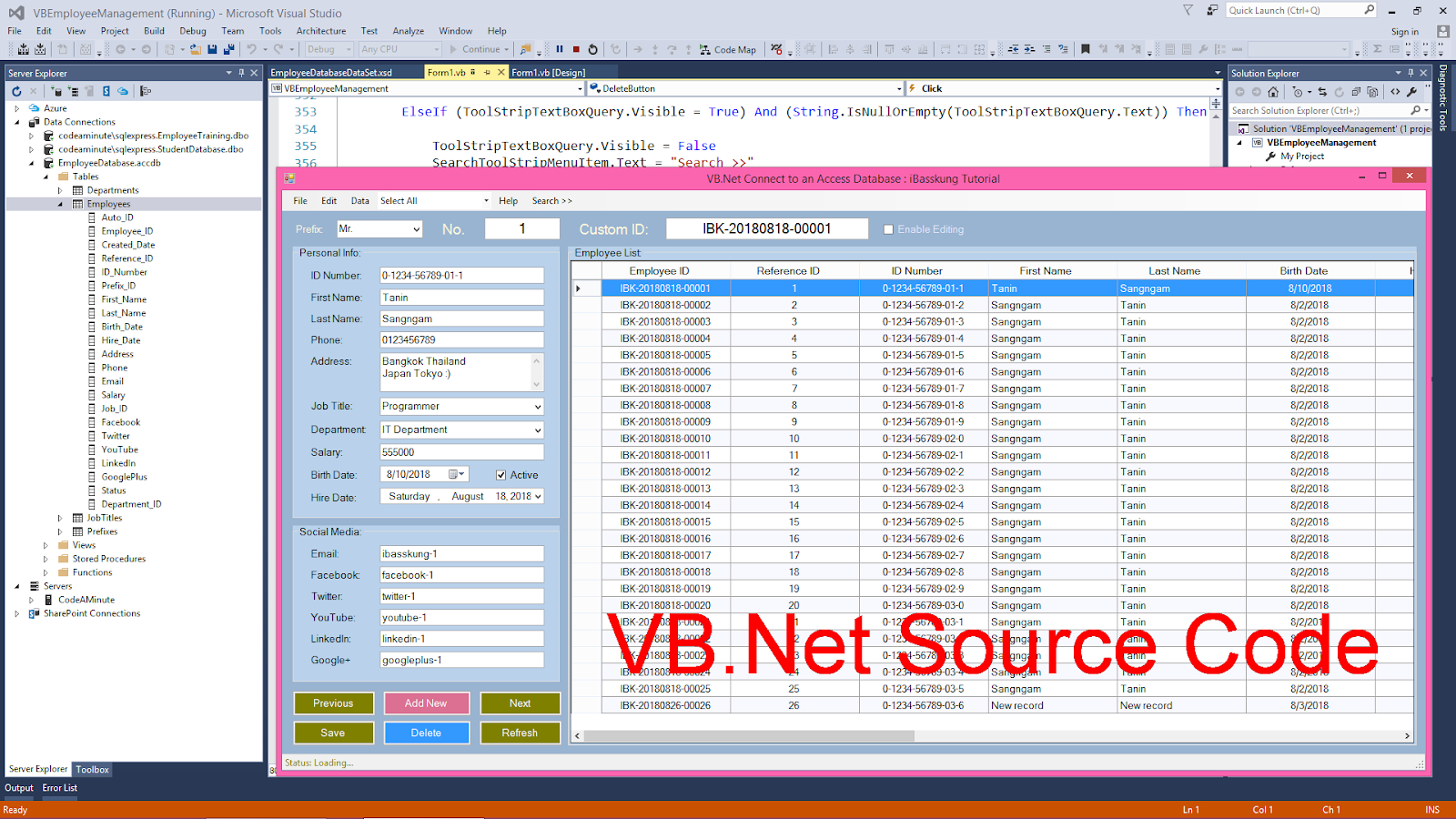Pause debugging with Break All button
The image size is (1456, 819).
coord(560,49)
